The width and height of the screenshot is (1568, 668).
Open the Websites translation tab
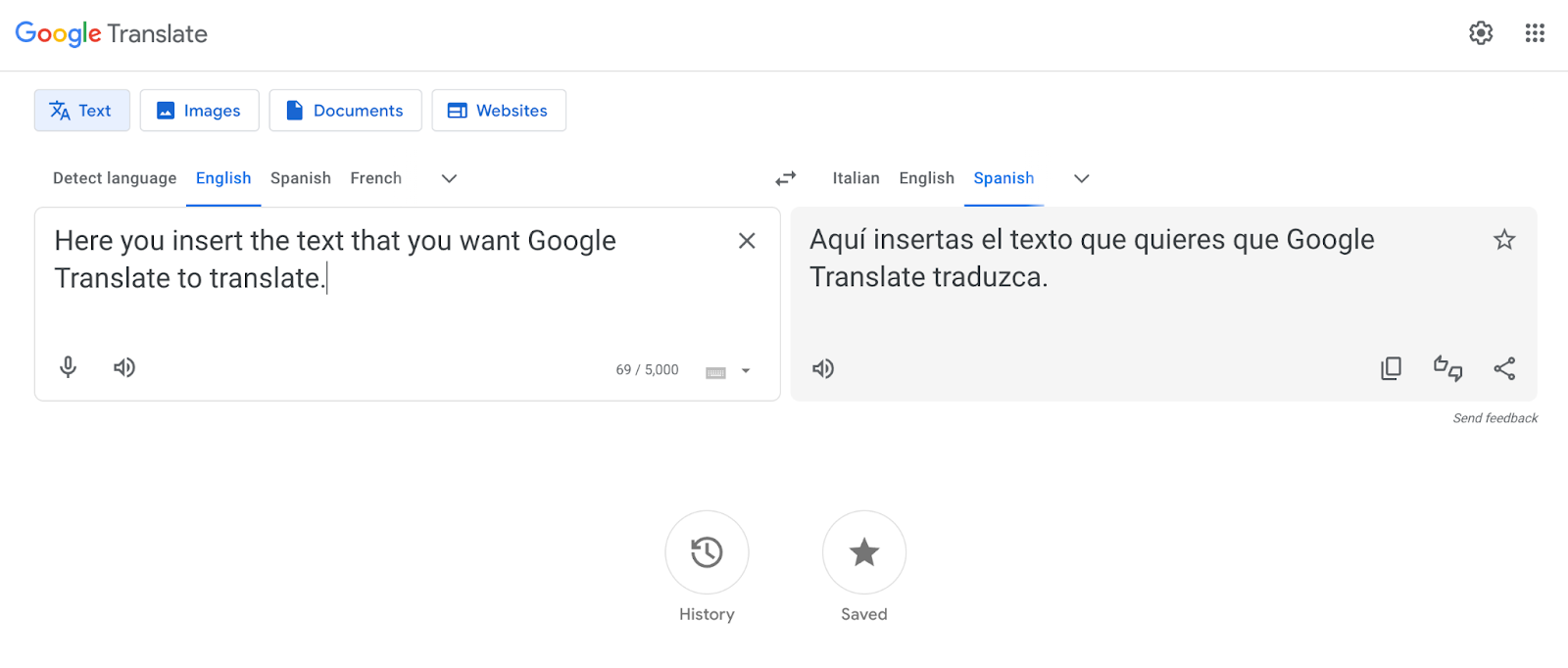pyautogui.click(x=498, y=110)
